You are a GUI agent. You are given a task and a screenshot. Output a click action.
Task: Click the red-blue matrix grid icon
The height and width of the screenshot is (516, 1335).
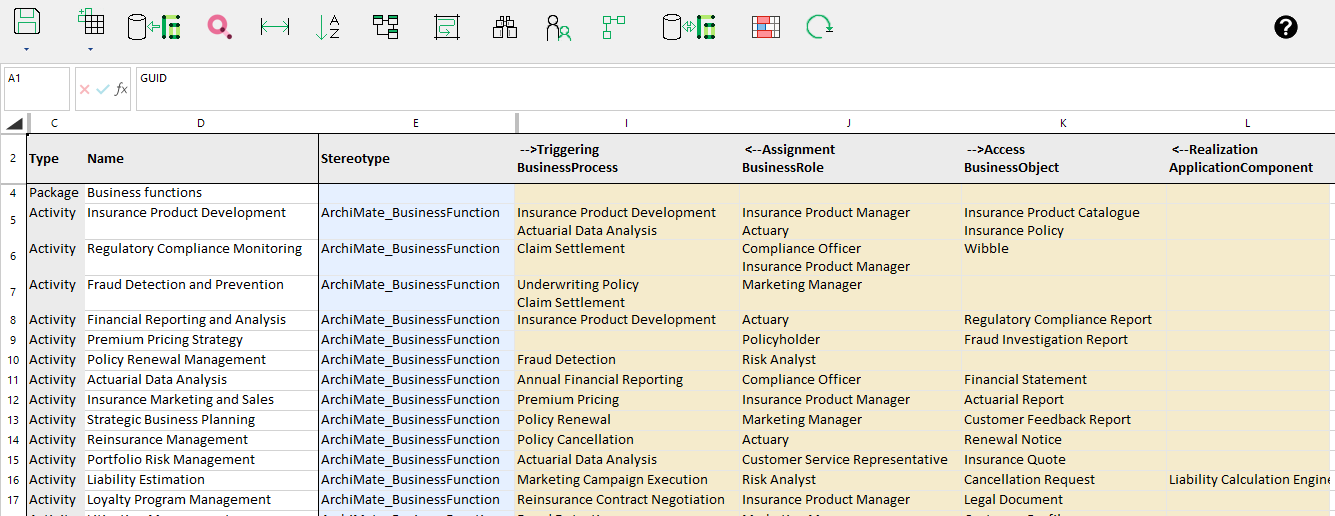pyautogui.click(x=766, y=27)
